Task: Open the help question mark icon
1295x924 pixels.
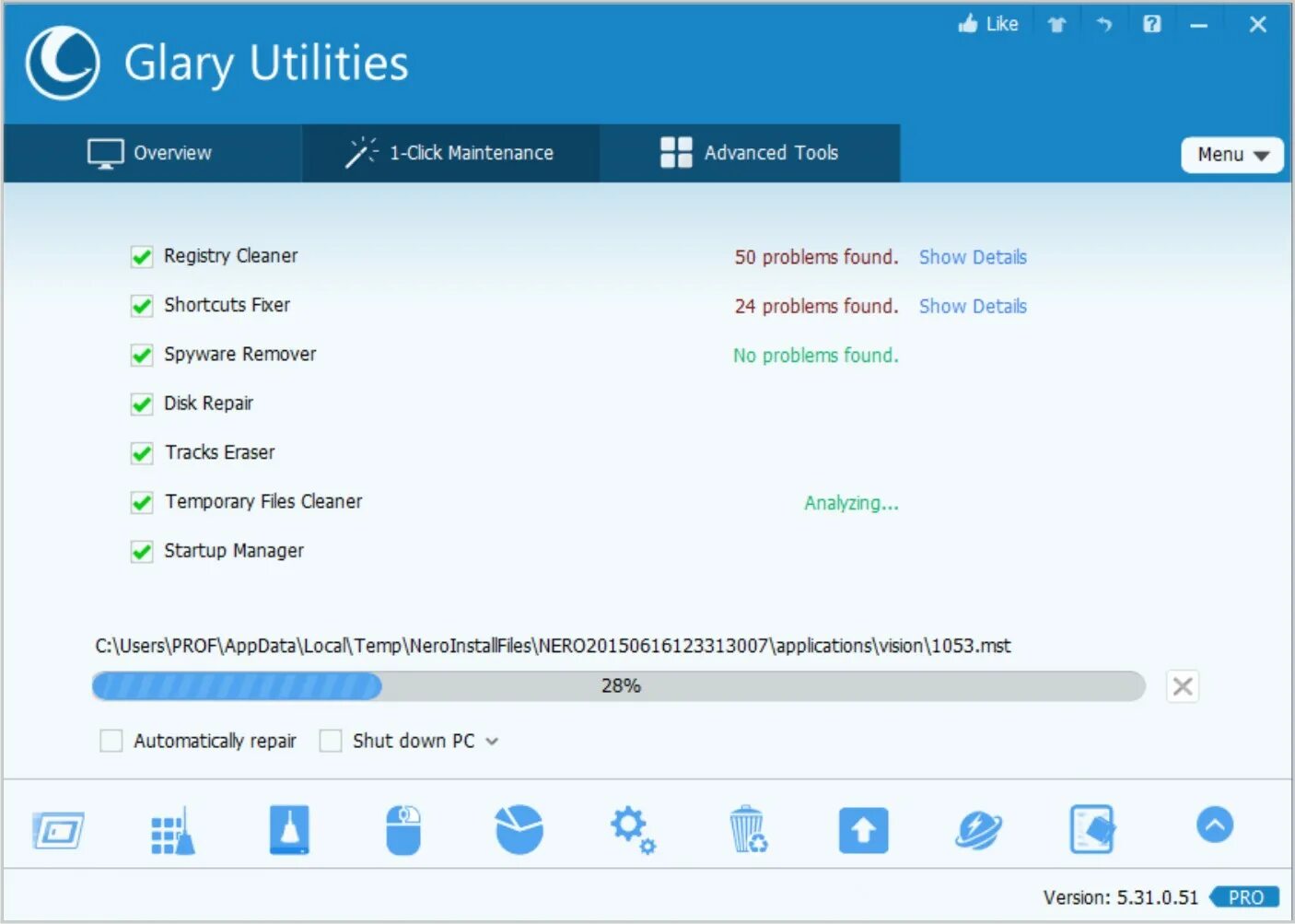Action: click(x=1152, y=24)
